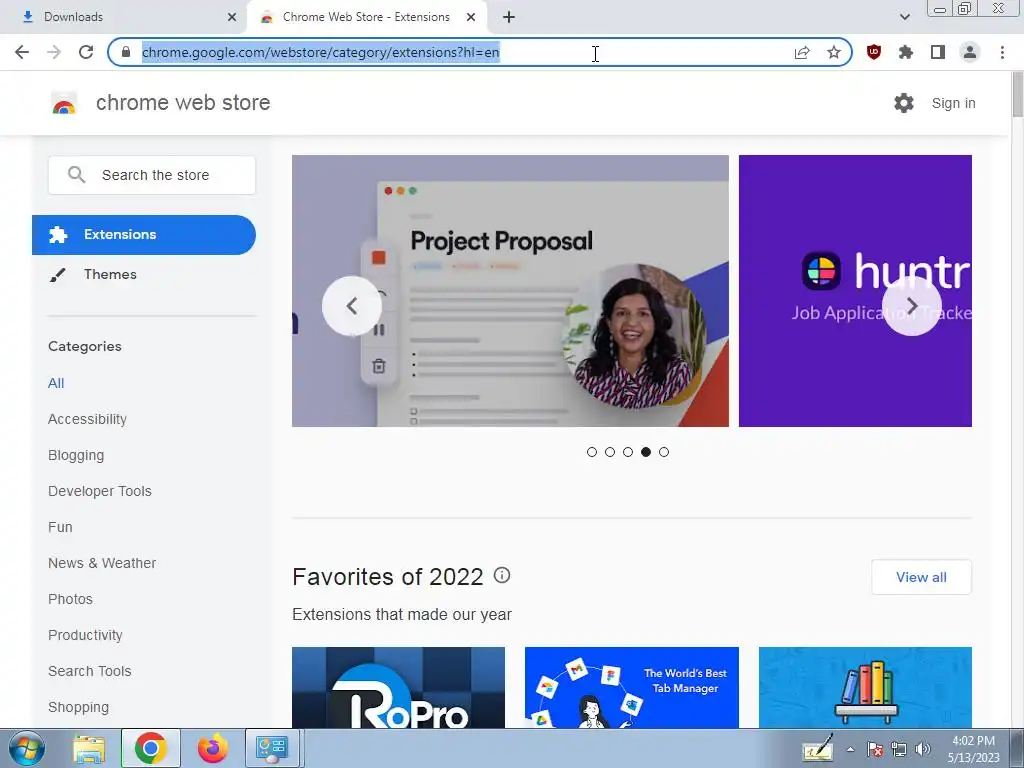Click the taskbar clock showing 4:02 PM
1024x768 pixels.
tap(973, 749)
